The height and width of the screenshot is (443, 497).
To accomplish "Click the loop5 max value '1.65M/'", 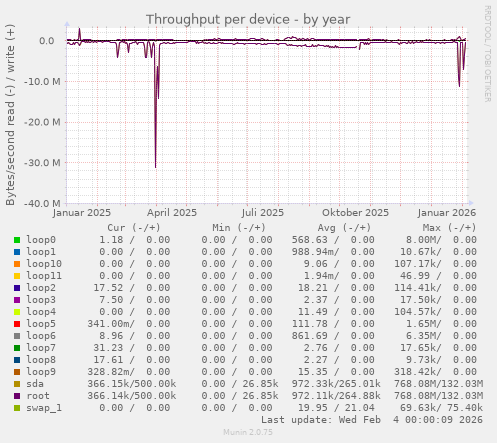I will pyautogui.click(x=424, y=324).
